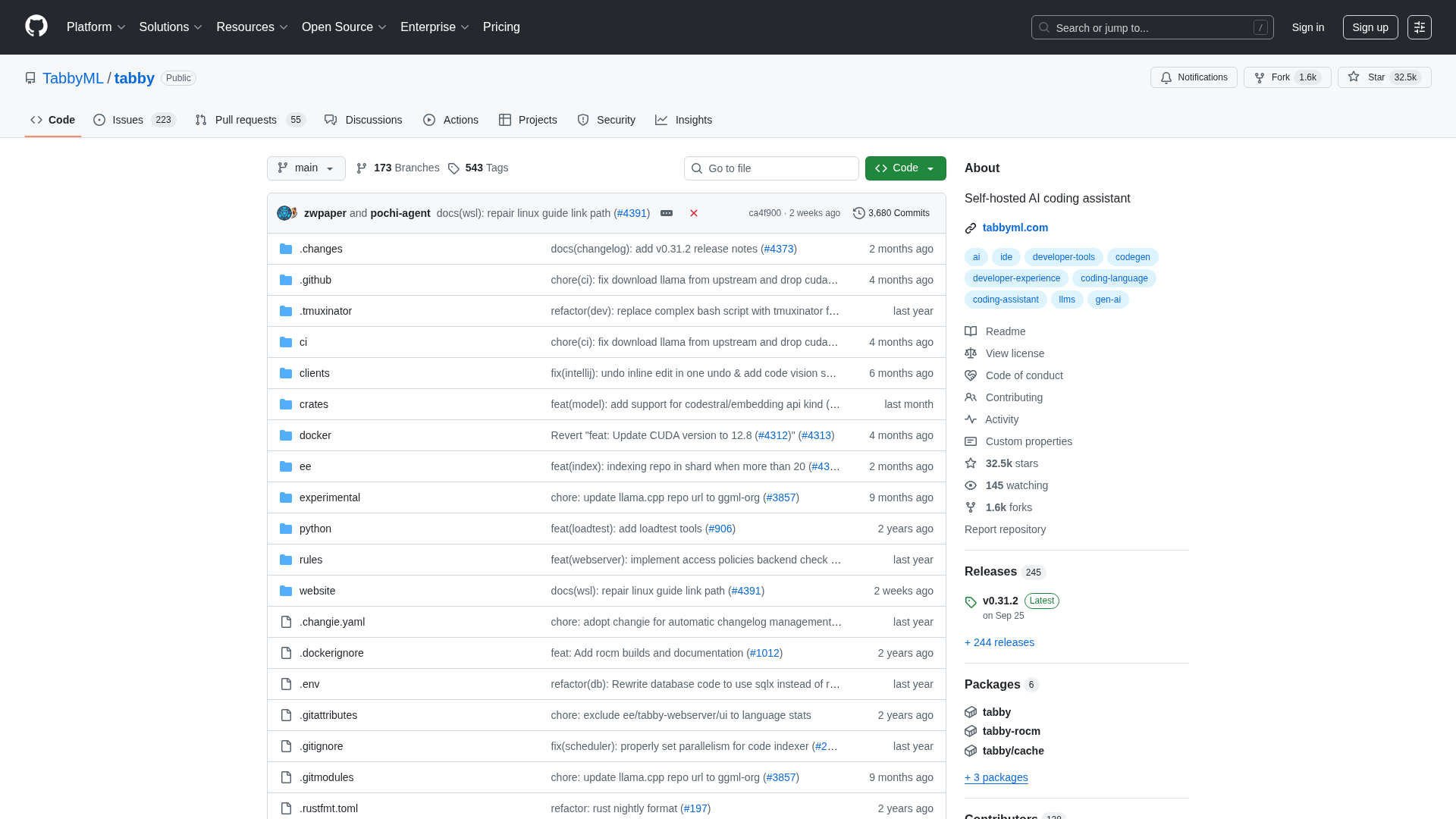Open the main branch dropdown
Screen dimensions: 1456x819
click(306, 168)
